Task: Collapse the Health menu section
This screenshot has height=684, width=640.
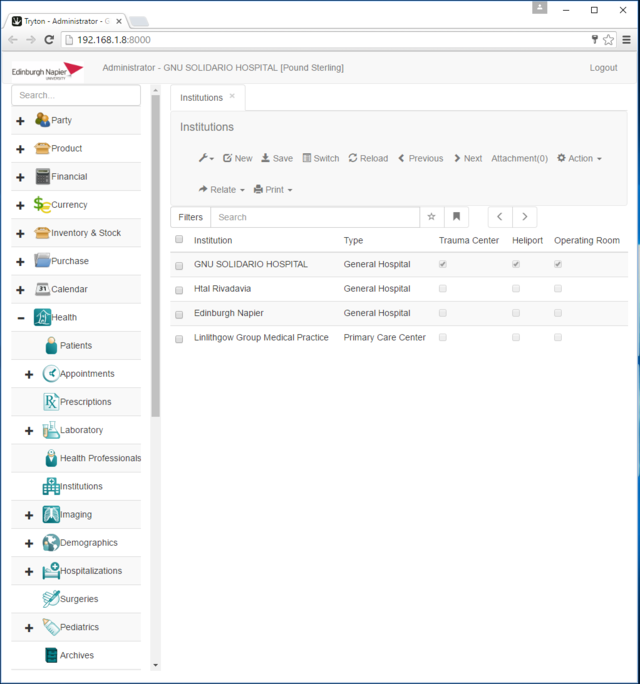Action: pos(20,318)
